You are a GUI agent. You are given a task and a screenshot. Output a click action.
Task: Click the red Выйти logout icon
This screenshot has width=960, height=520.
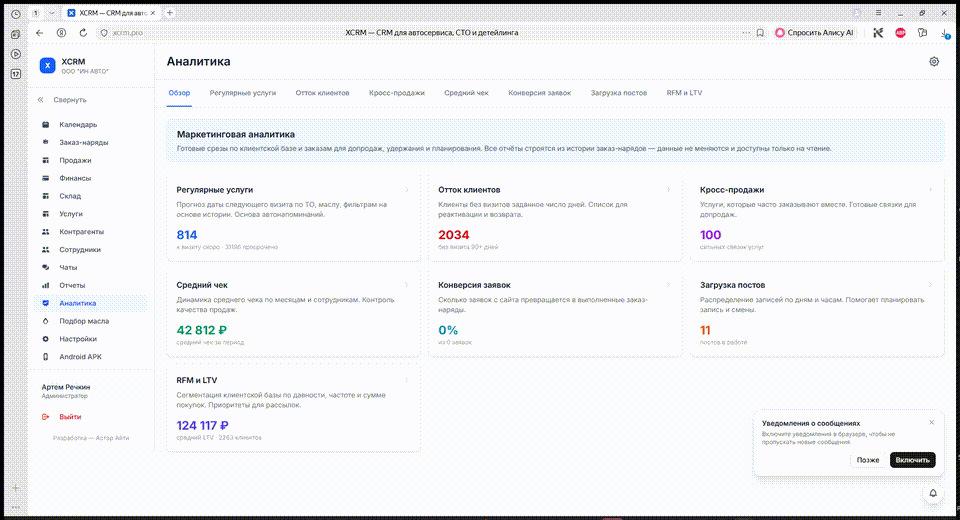coord(45,416)
